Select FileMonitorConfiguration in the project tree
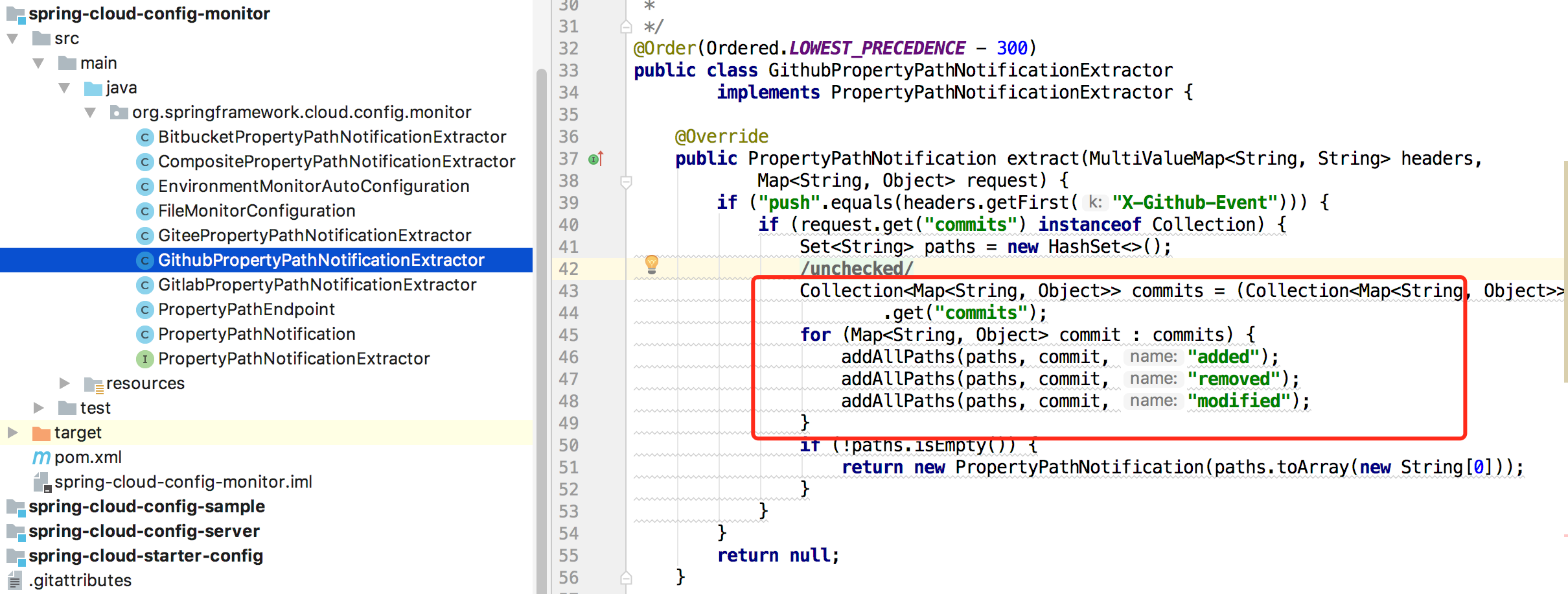The height and width of the screenshot is (594, 1568). click(257, 211)
